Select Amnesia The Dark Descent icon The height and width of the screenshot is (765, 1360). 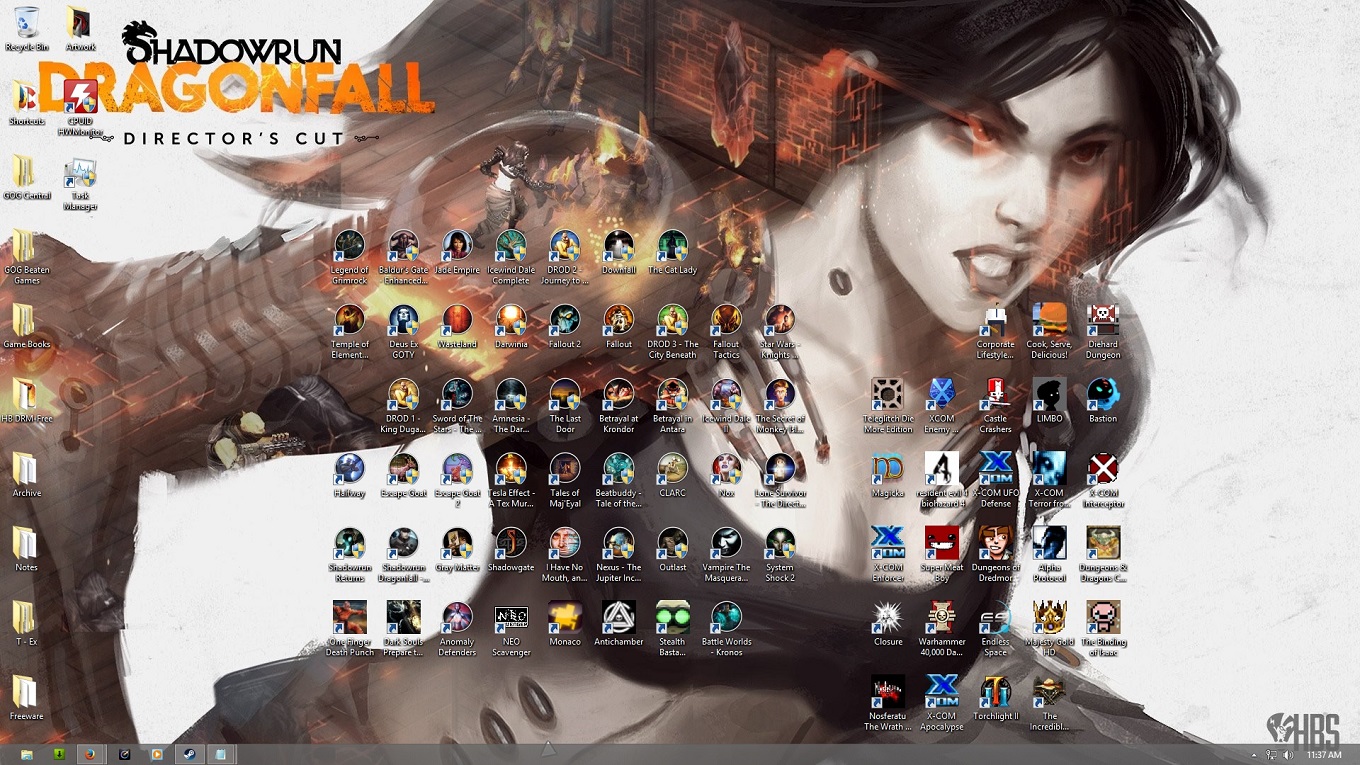(x=512, y=406)
